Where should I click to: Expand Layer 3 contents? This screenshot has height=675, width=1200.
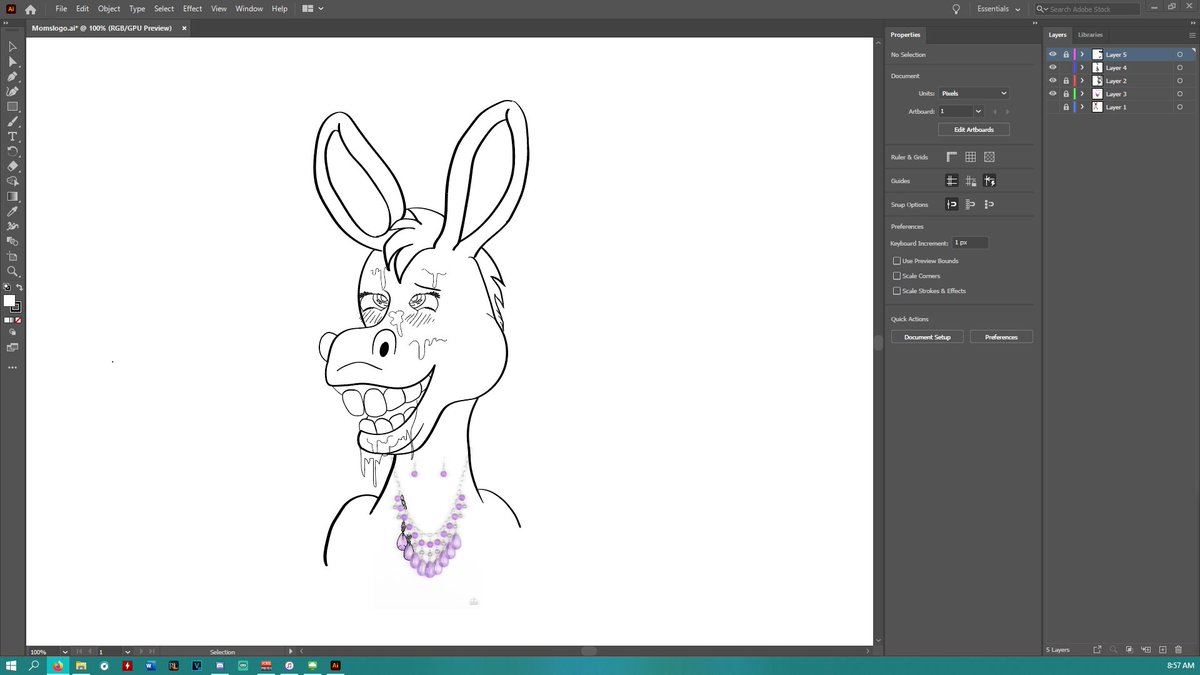pos(1082,94)
